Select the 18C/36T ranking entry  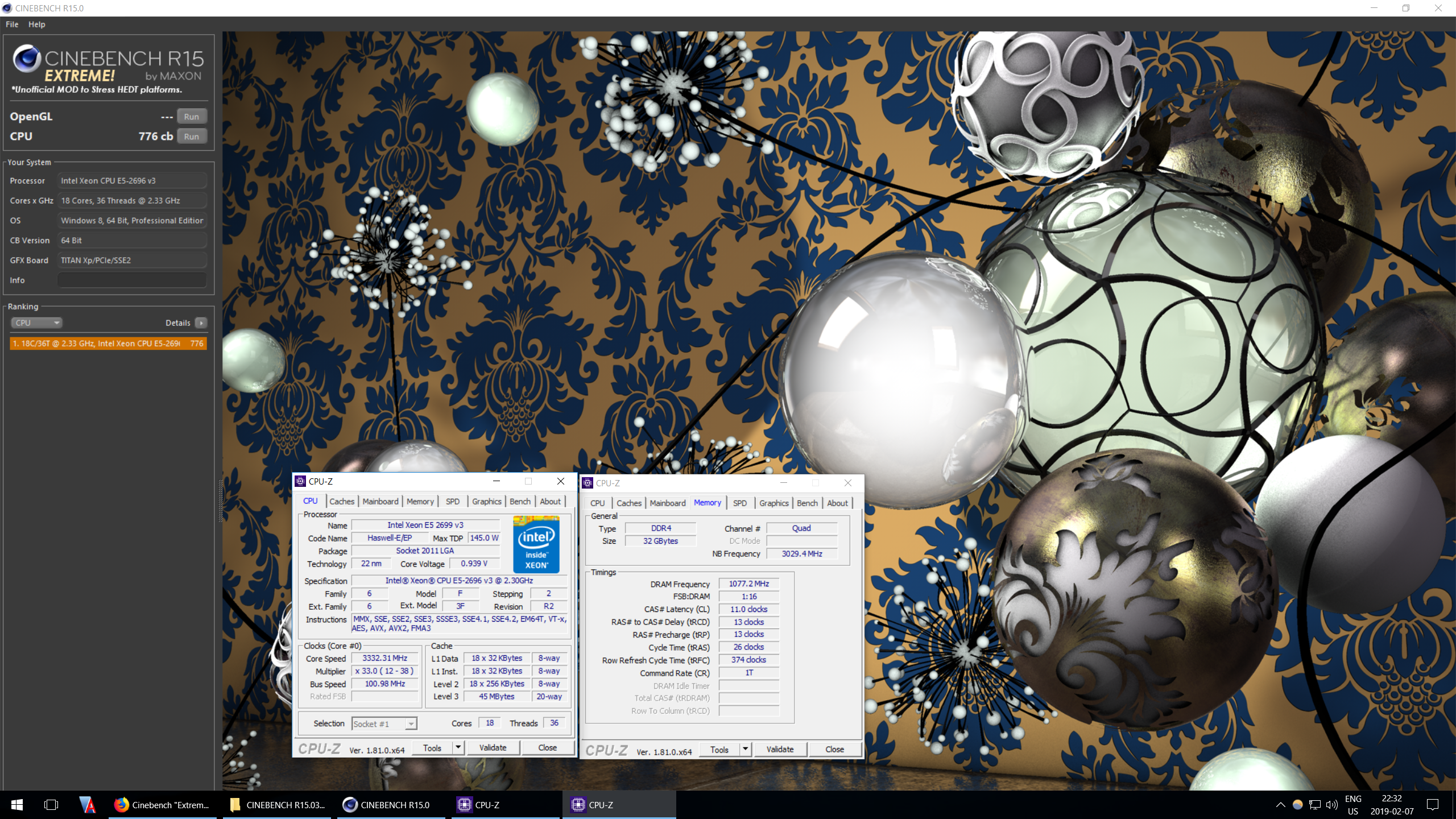point(108,344)
